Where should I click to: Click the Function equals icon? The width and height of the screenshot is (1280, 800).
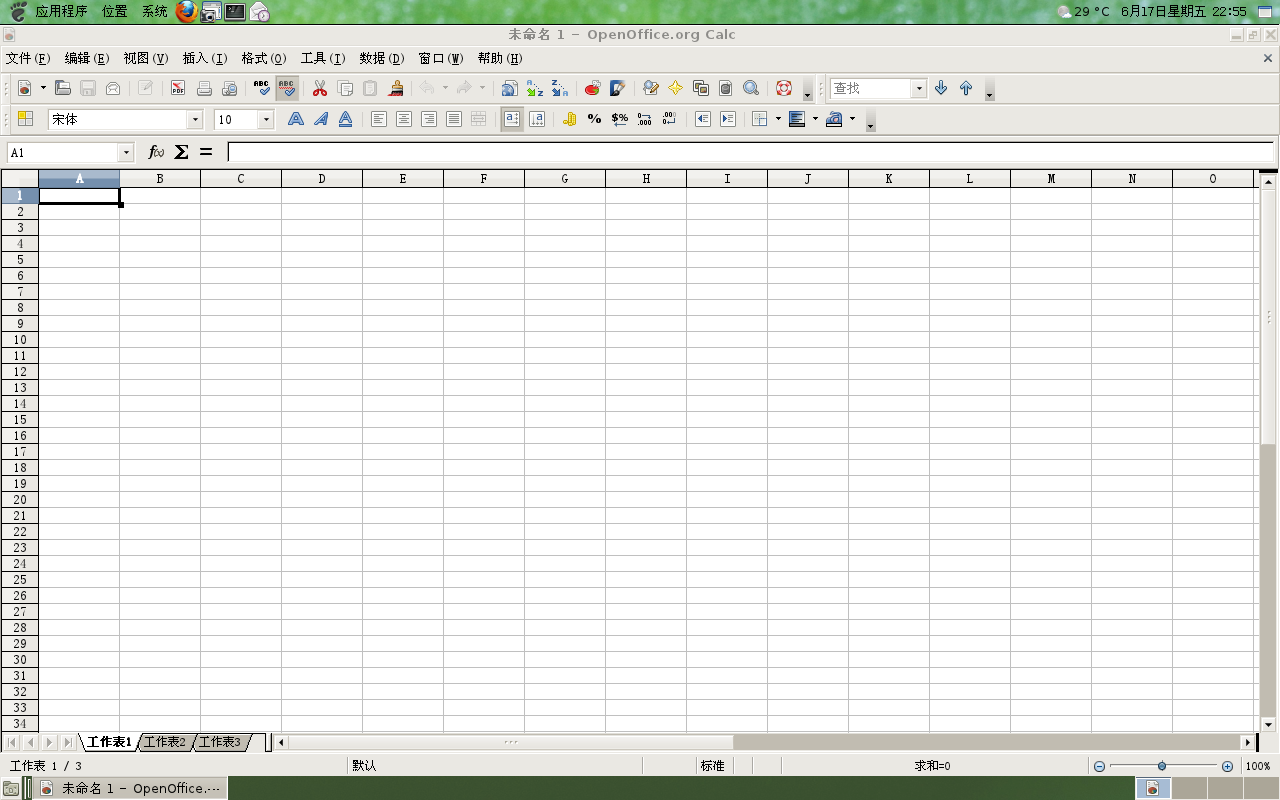206,152
